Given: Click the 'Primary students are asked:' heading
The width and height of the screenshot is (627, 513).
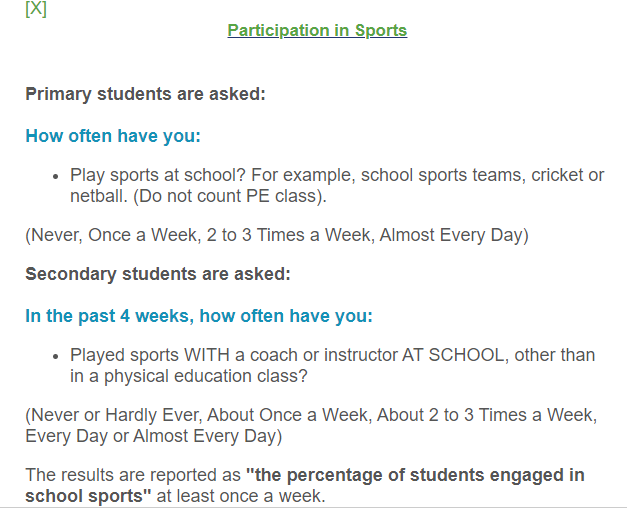Looking at the screenshot, I should coord(146,94).
